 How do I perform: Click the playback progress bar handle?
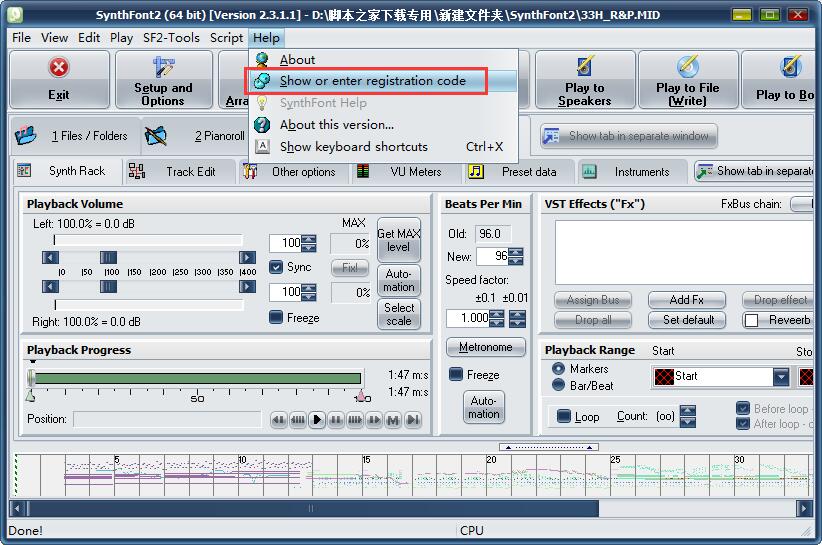[31, 378]
